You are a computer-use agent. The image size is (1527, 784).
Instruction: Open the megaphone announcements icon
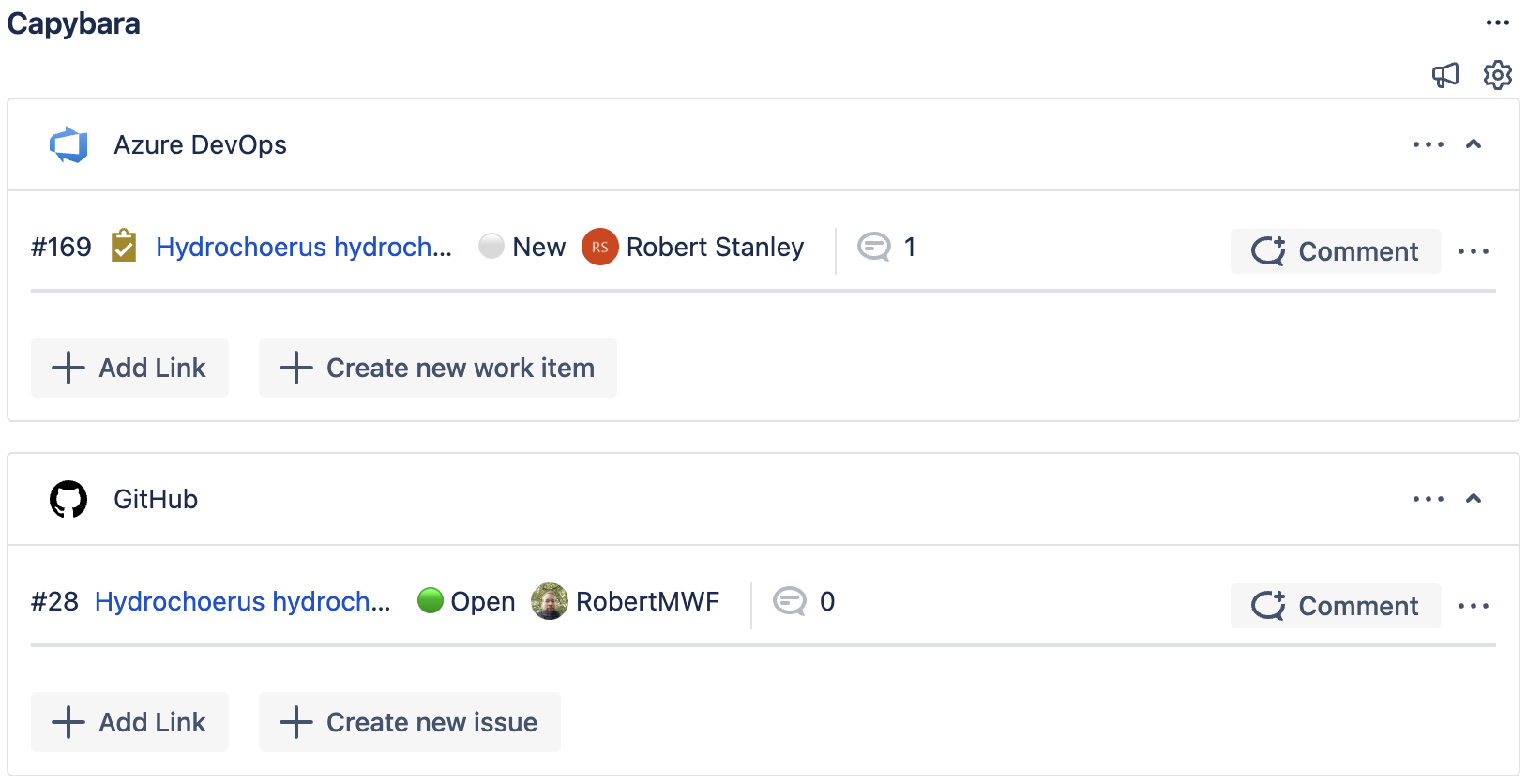(x=1445, y=75)
